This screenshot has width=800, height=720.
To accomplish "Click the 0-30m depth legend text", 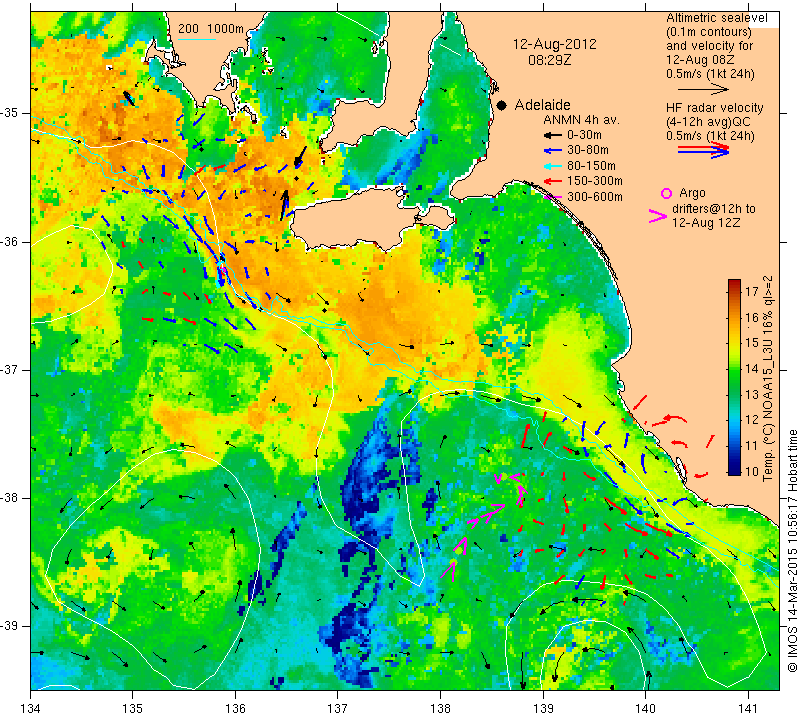I will click(584, 135).
